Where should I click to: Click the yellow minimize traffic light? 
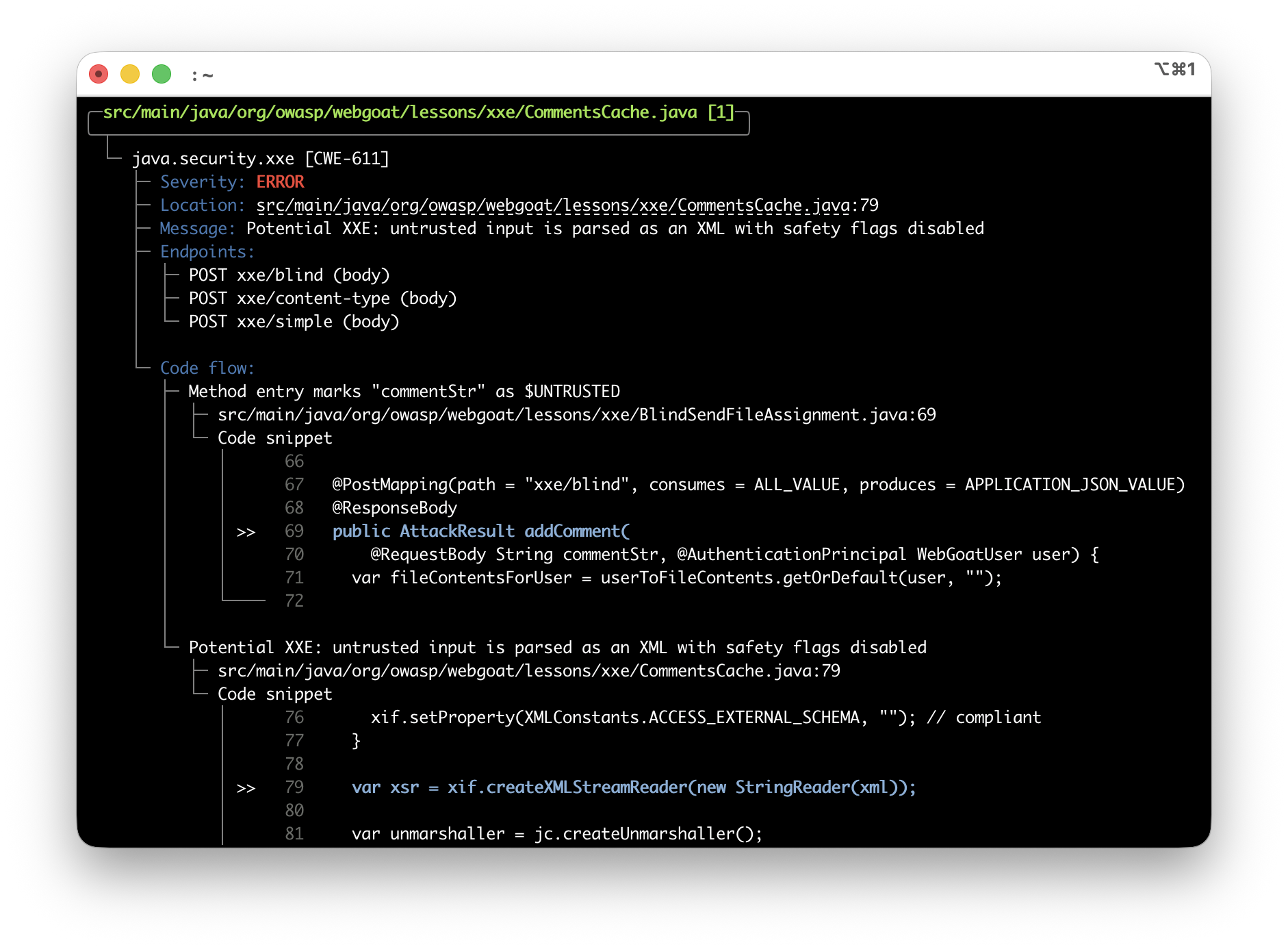click(130, 73)
